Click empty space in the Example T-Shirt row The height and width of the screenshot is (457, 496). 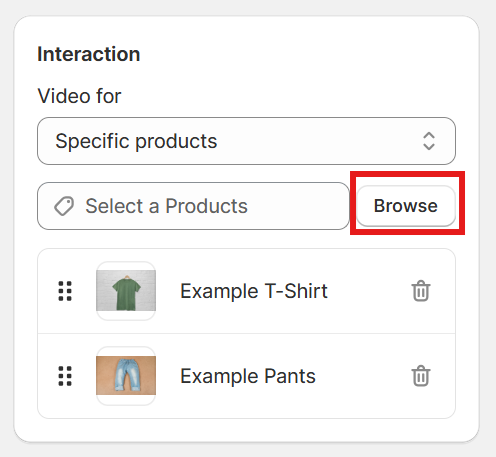(368, 291)
